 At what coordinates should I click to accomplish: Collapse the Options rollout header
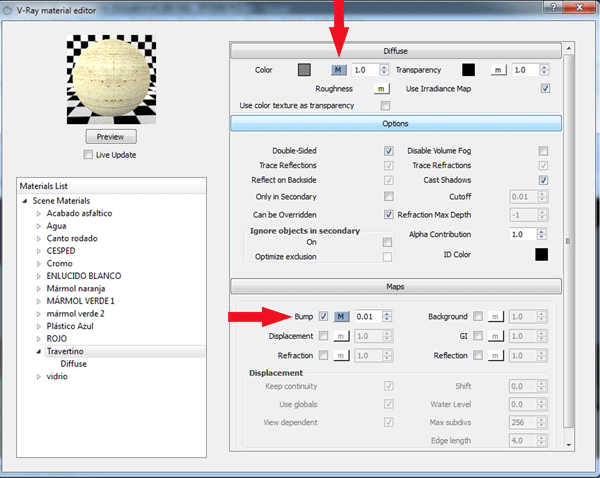pos(396,124)
